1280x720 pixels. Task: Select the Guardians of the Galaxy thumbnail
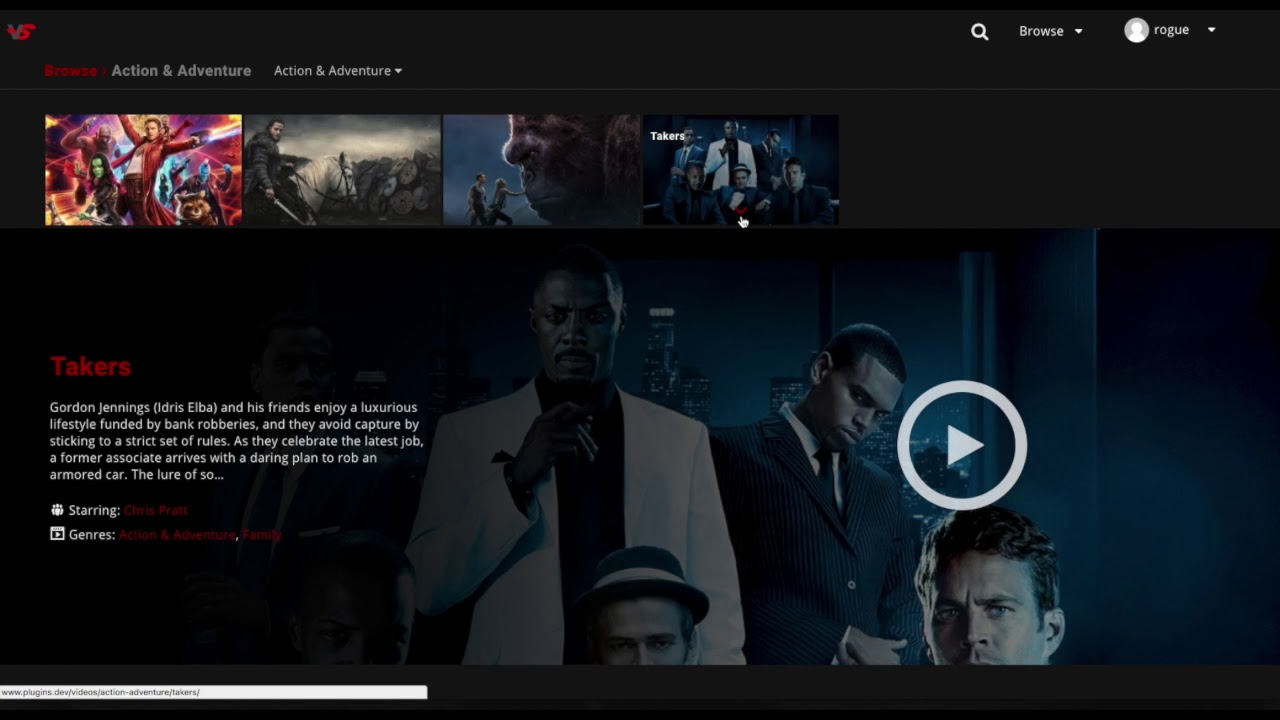tap(143, 169)
